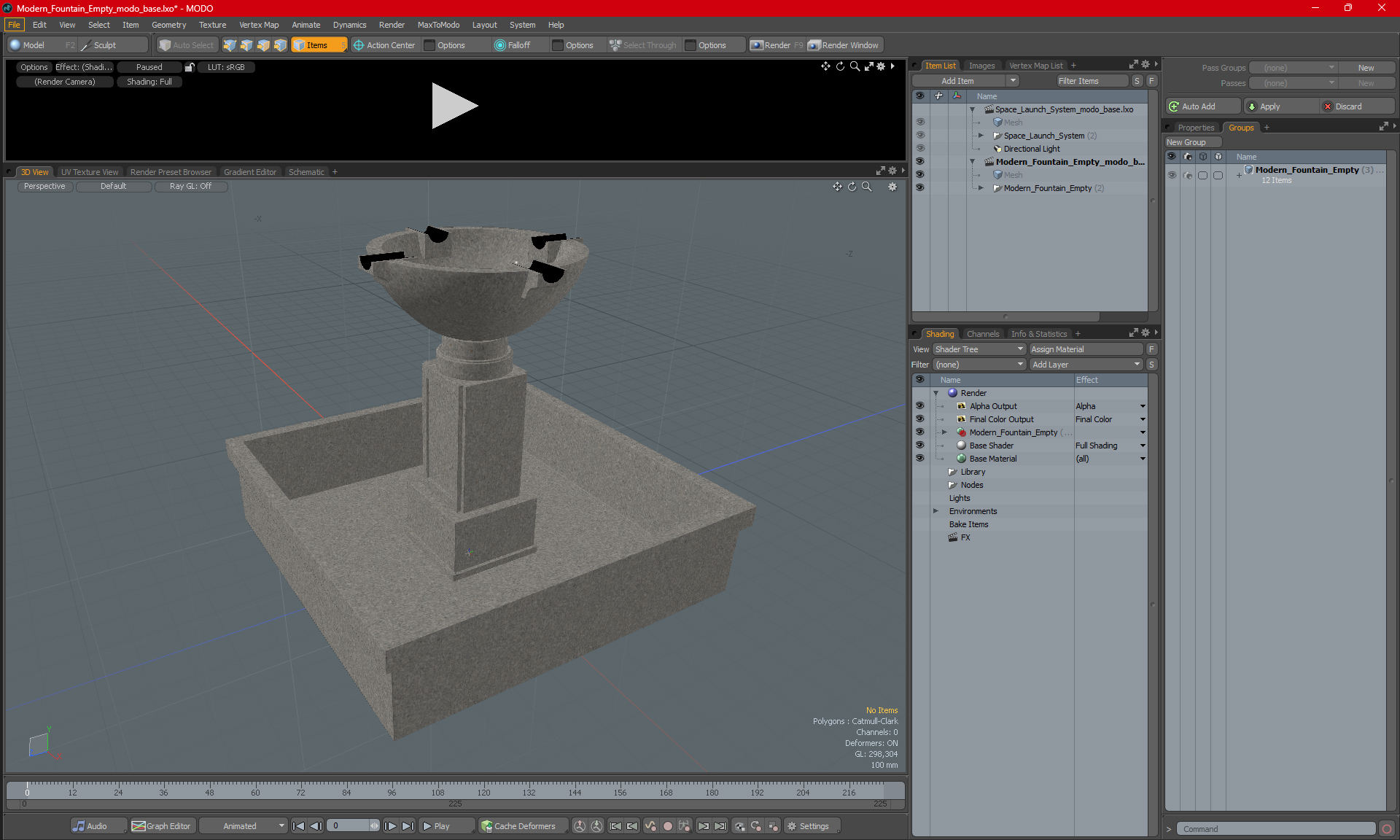The width and height of the screenshot is (1400, 840).
Task: Go to last frame
Action: click(x=408, y=826)
